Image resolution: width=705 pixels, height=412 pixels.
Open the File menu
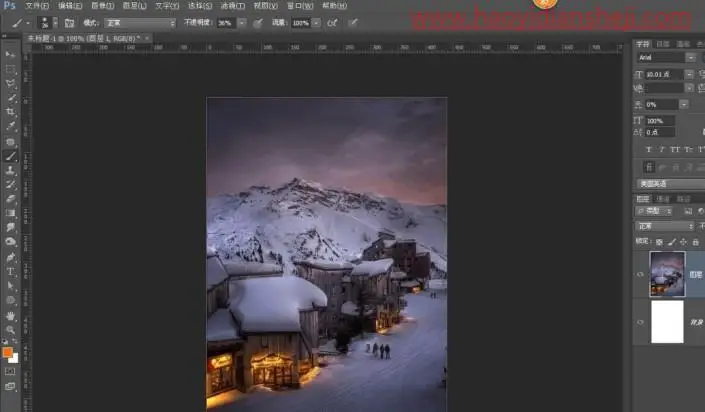tap(37, 6)
